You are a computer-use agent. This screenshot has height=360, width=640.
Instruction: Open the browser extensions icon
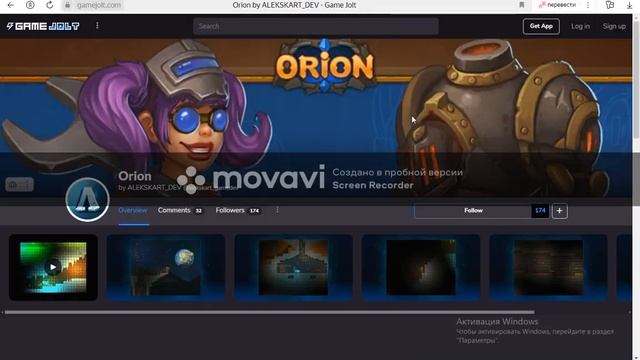(x=610, y=5)
